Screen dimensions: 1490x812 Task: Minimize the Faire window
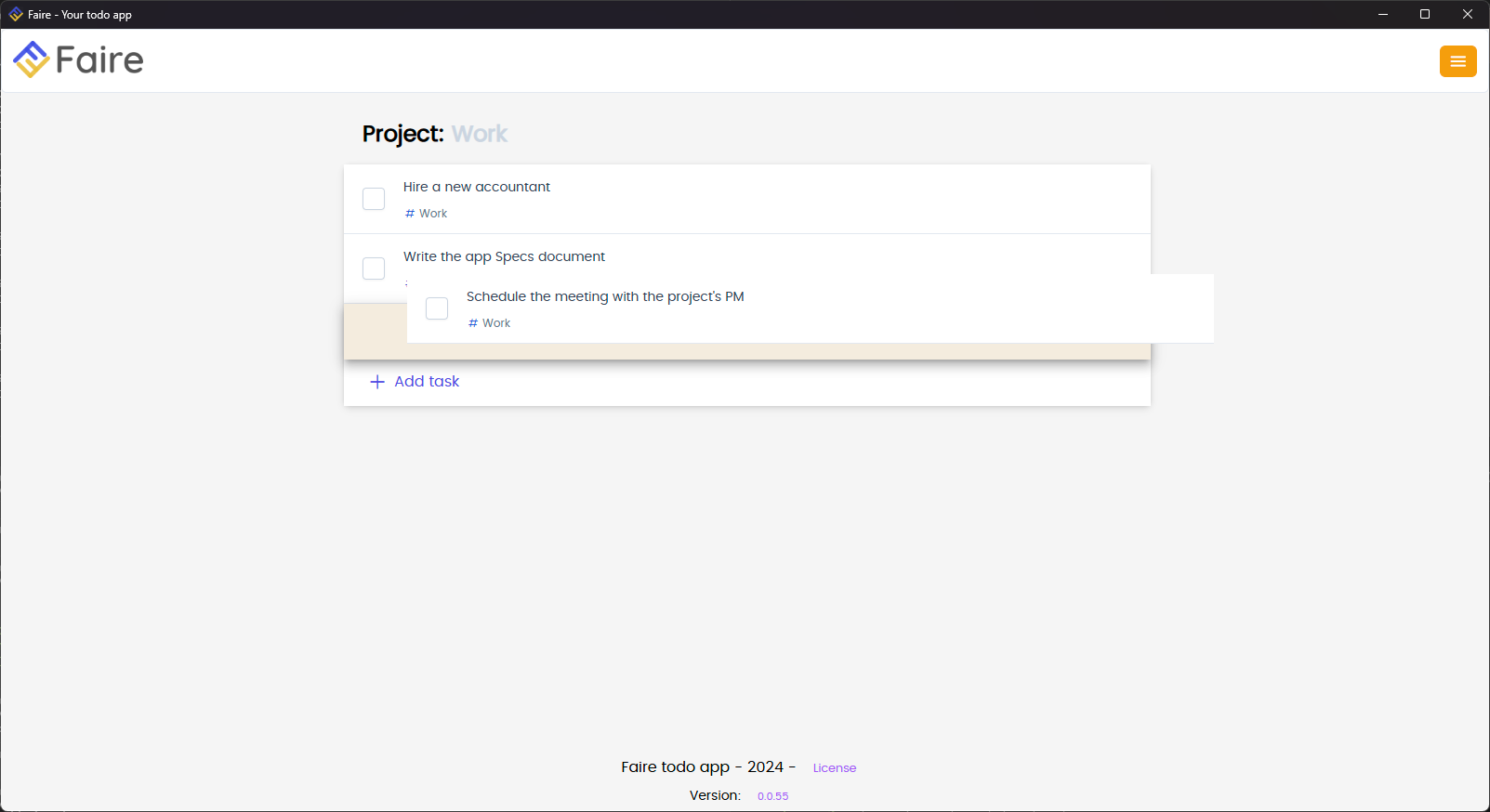1383,14
